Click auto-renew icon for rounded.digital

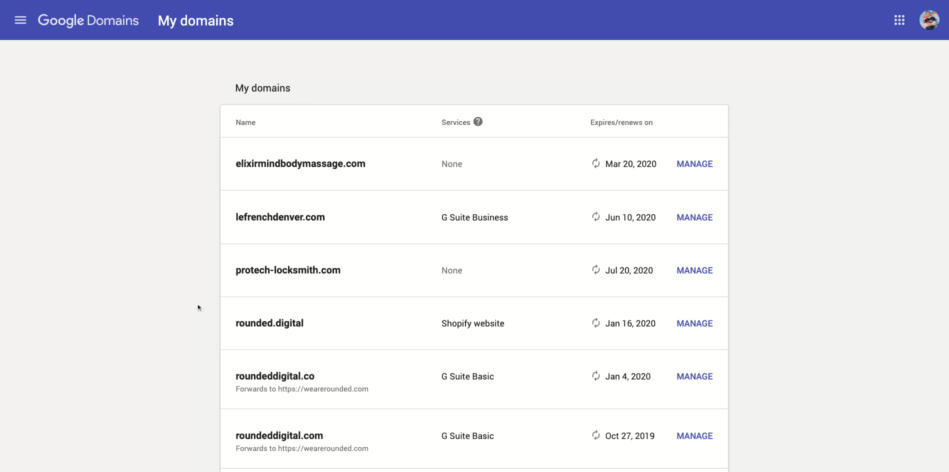[596, 323]
